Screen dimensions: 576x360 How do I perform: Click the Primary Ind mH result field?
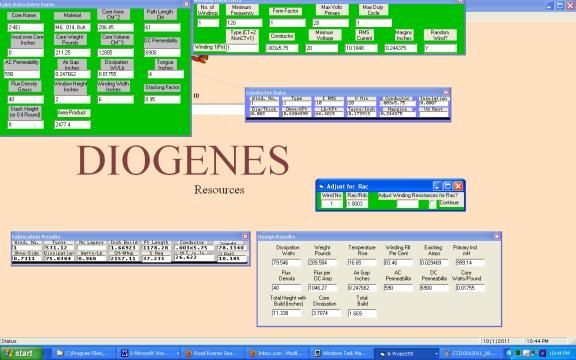coord(470,263)
